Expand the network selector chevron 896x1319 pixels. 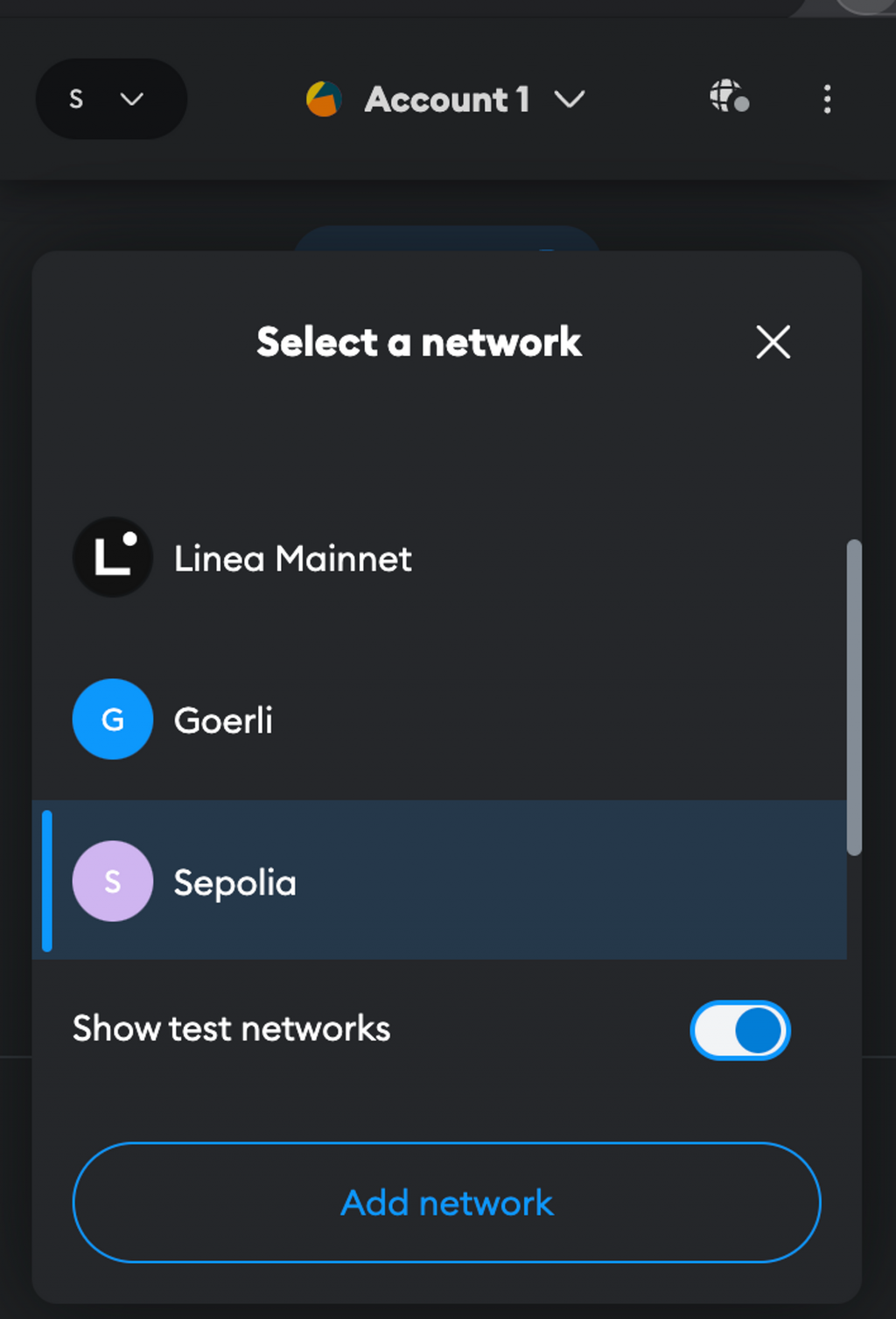(x=132, y=99)
